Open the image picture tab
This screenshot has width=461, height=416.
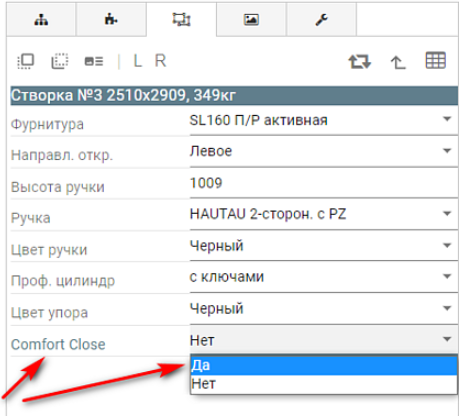pyautogui.click(x=251, y=20)
